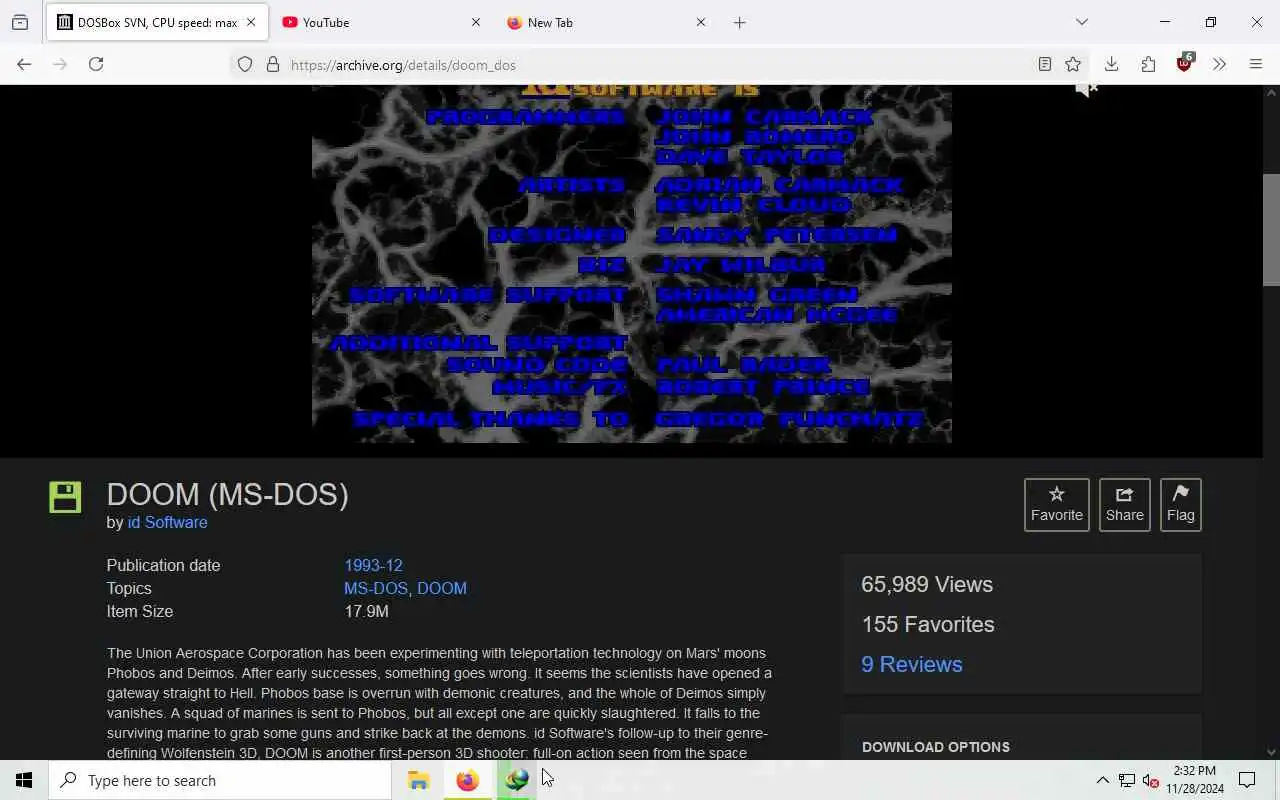Open the volume tray icon
Screen dimensions: 1280x800
pyautogui.click(x=1150, y=780)
